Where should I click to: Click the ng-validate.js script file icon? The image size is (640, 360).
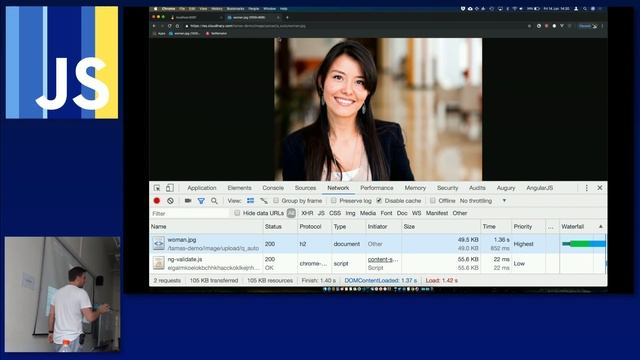pos(158,263)
